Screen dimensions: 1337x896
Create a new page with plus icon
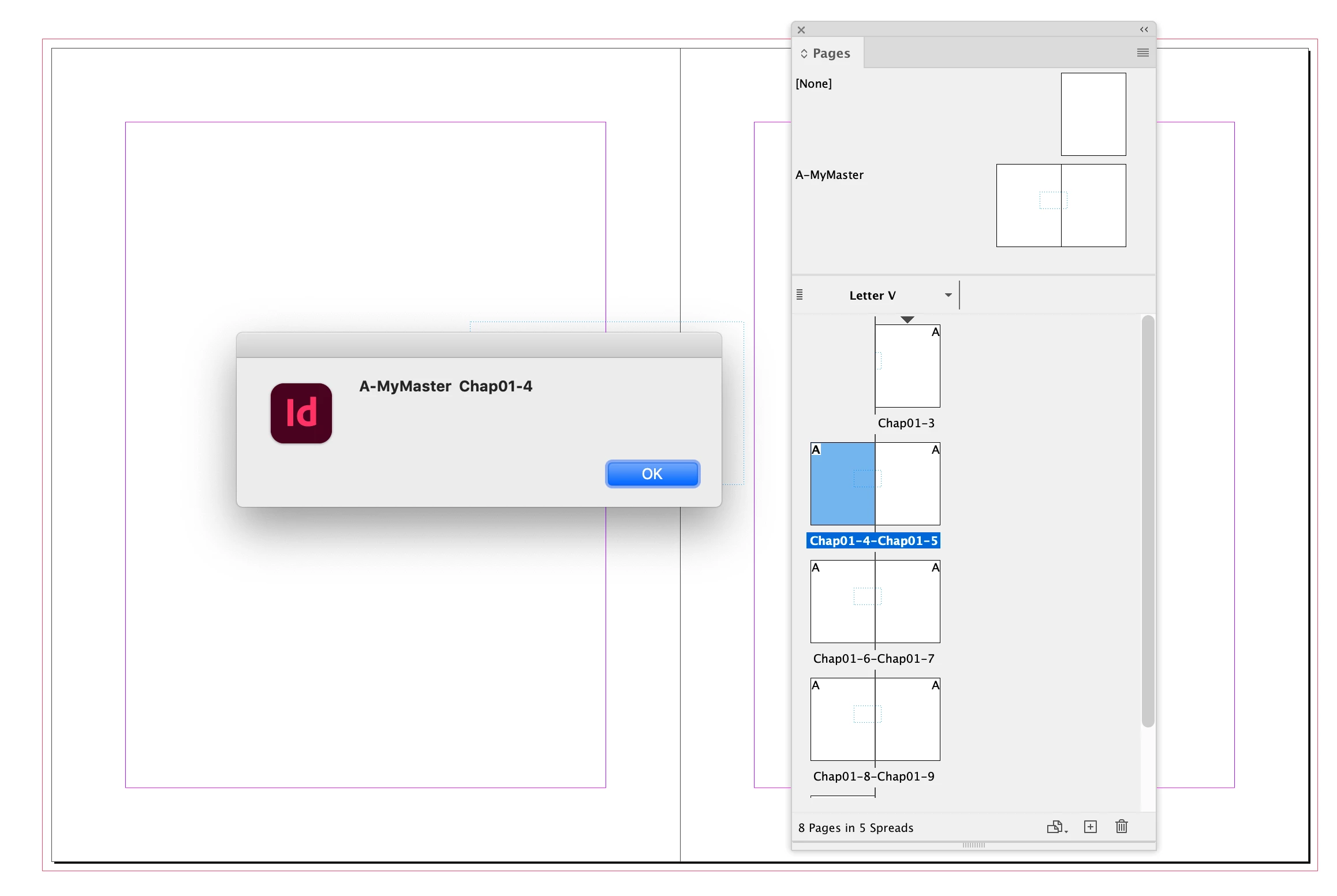tap(1090, 827)
